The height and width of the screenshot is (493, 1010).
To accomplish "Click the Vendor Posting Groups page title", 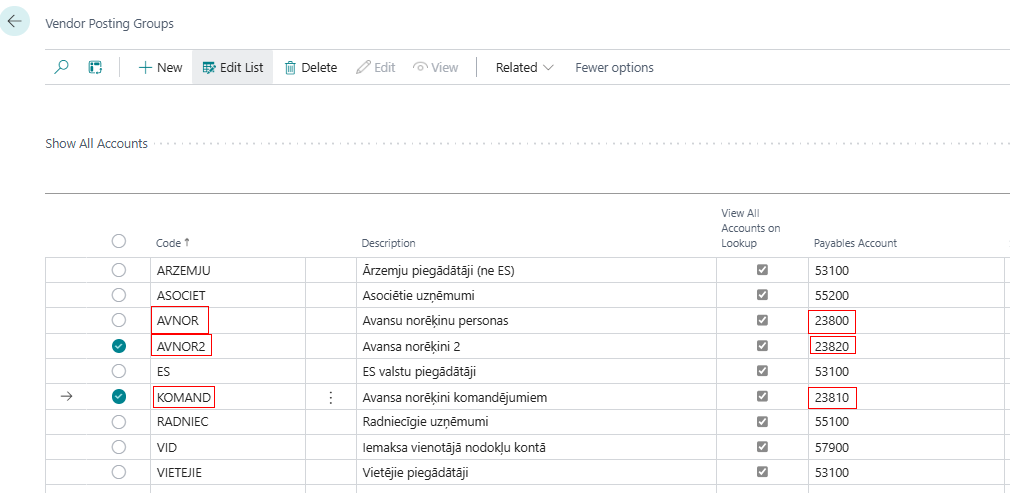I will [x=110, y=24].
